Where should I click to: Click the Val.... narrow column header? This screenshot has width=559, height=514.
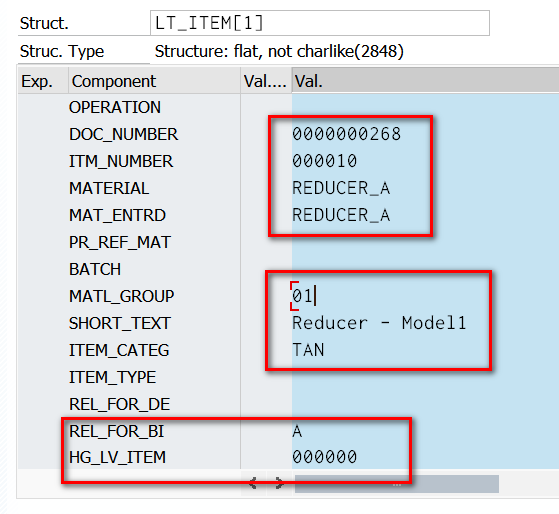(266, 81)
